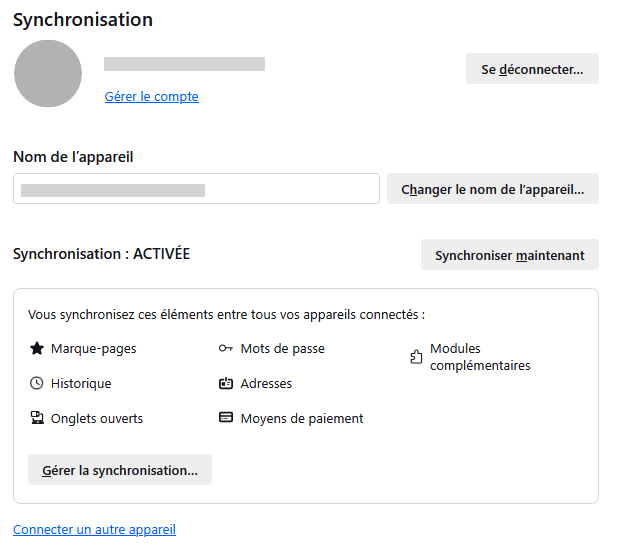Click the Onglets ouverts tabs icon
Screen dimensions: 624x553
click(37, 418)
